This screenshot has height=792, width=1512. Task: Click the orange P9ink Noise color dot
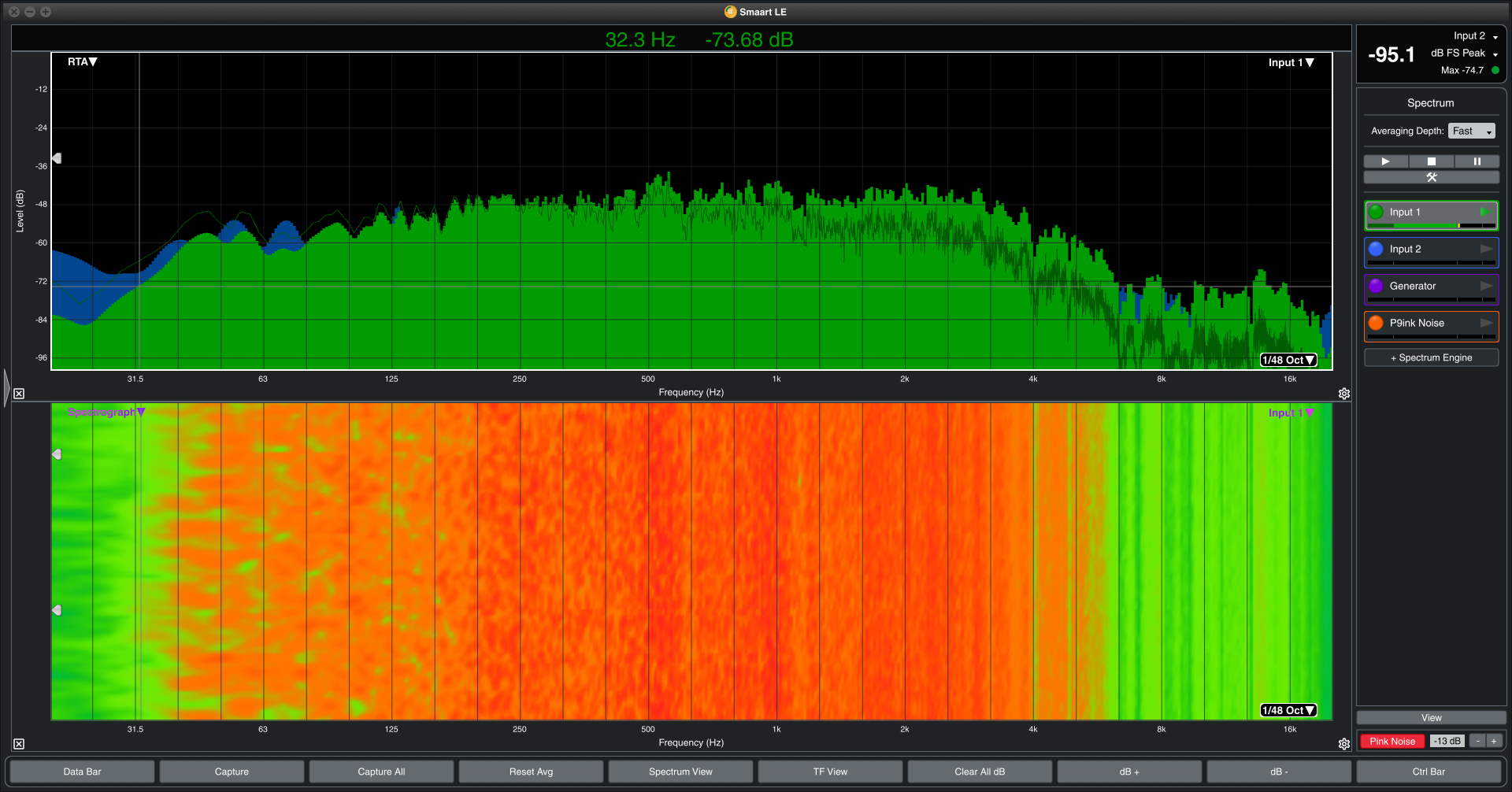(x=1376, y=323)
